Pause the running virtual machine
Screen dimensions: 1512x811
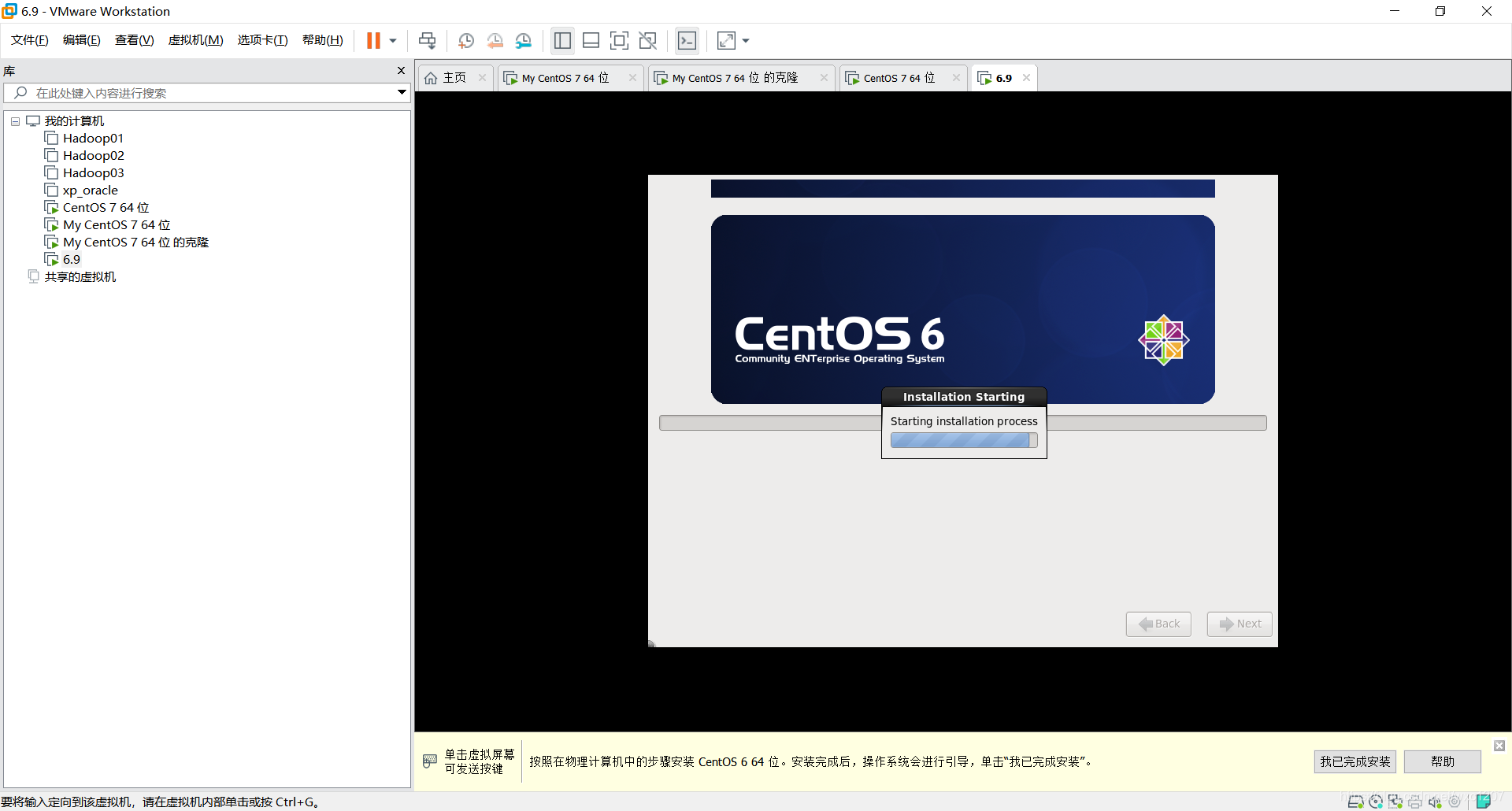click(x=373, y=40)
